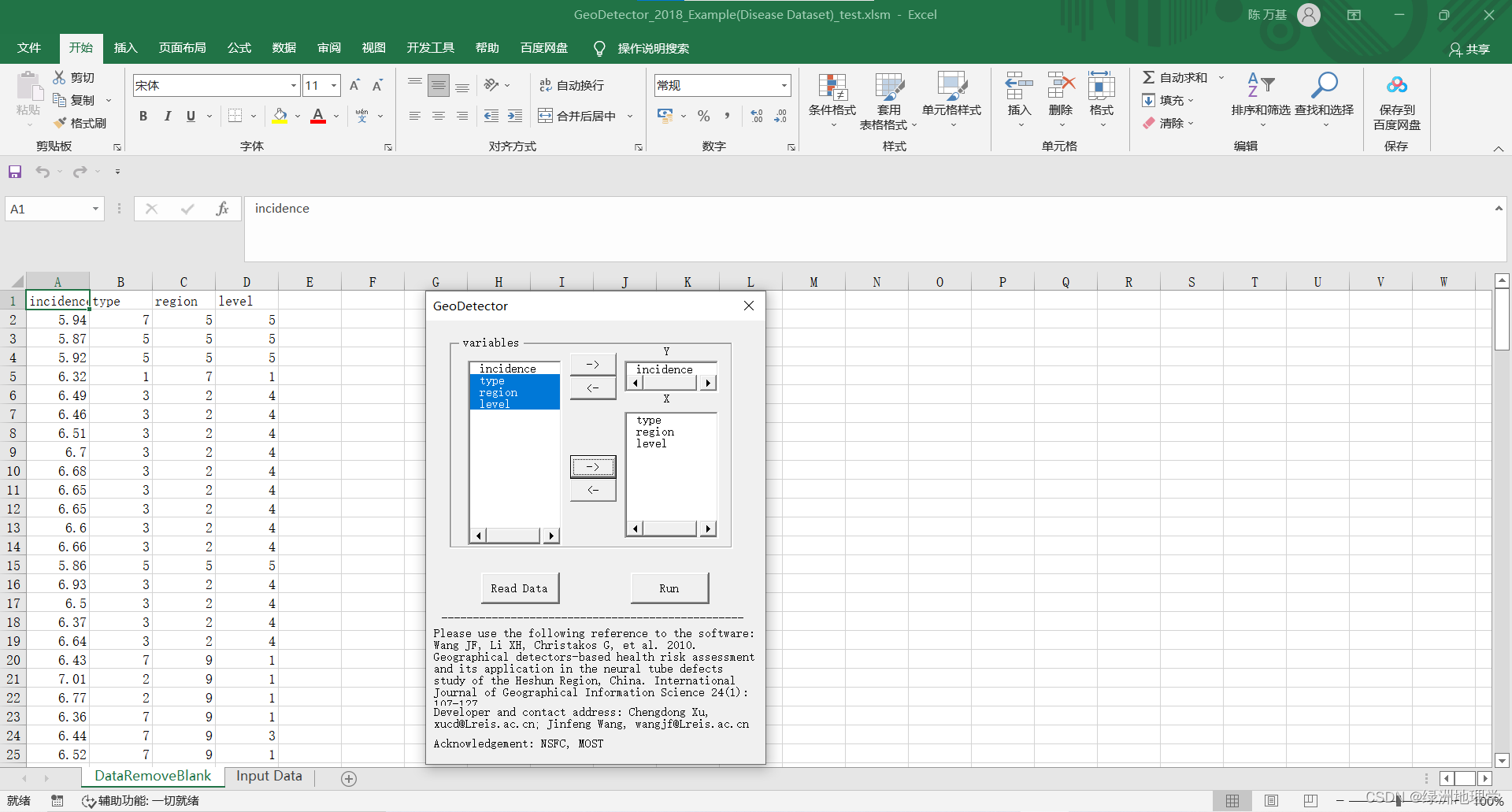
Task: Decrease indent icon
Action: point(491,116)
